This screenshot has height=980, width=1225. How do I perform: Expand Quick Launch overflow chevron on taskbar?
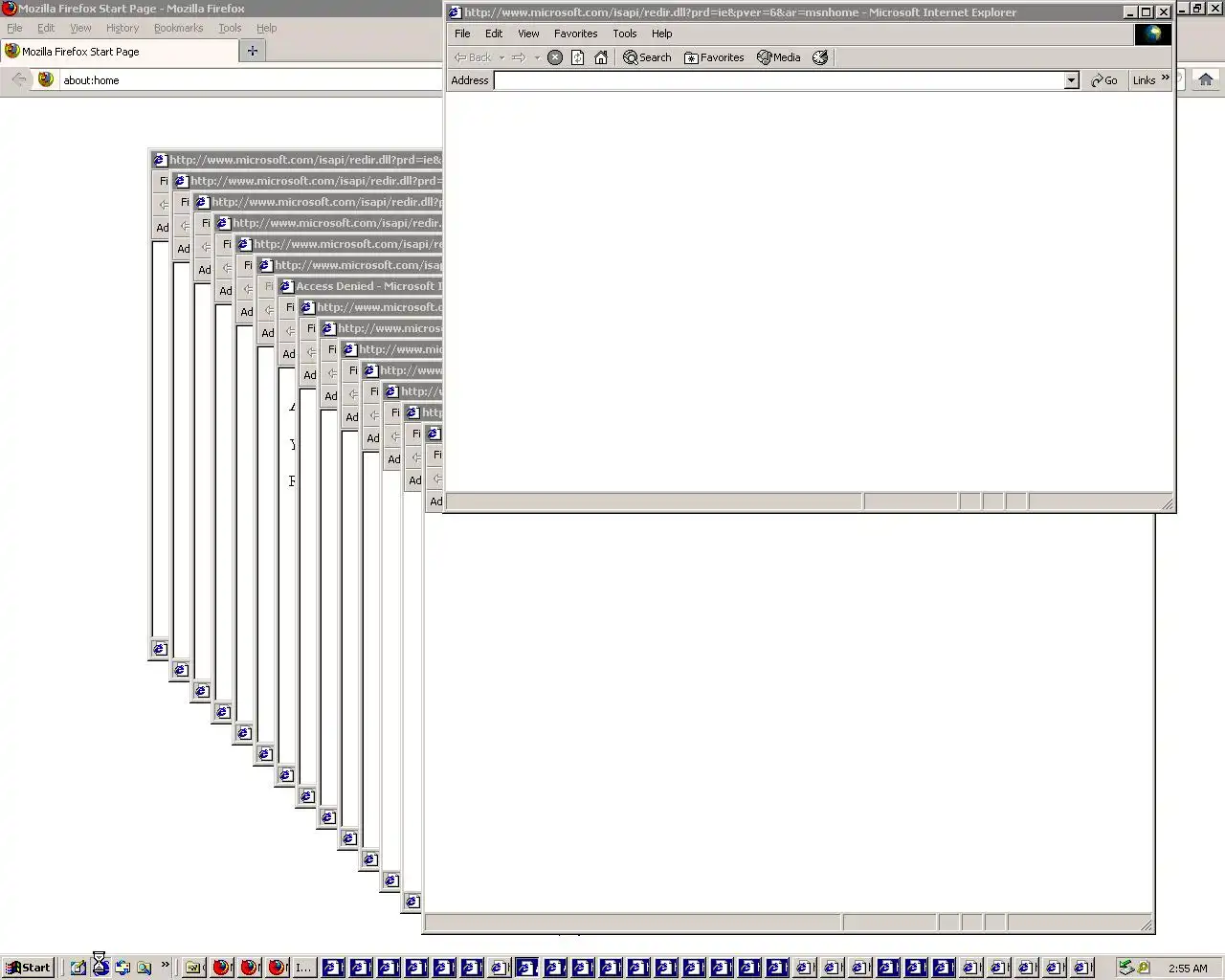pyautogui.click(x=165, y=965)
